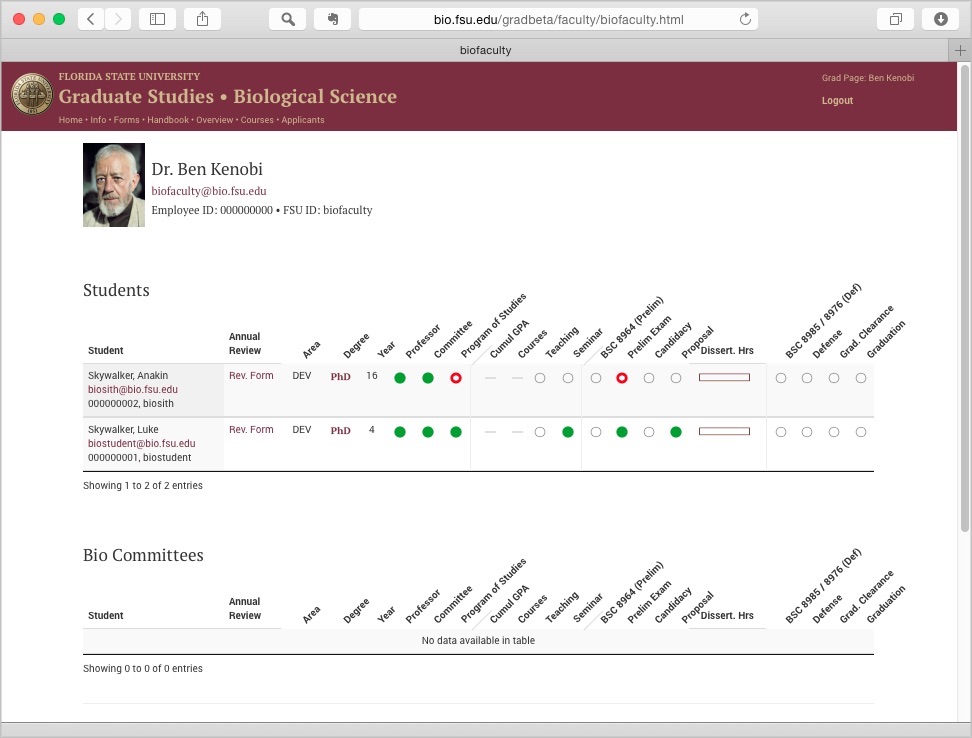972x738 pixels.
Task: Click the FSU seal logo in the header
Action: (x=32, y=95)
